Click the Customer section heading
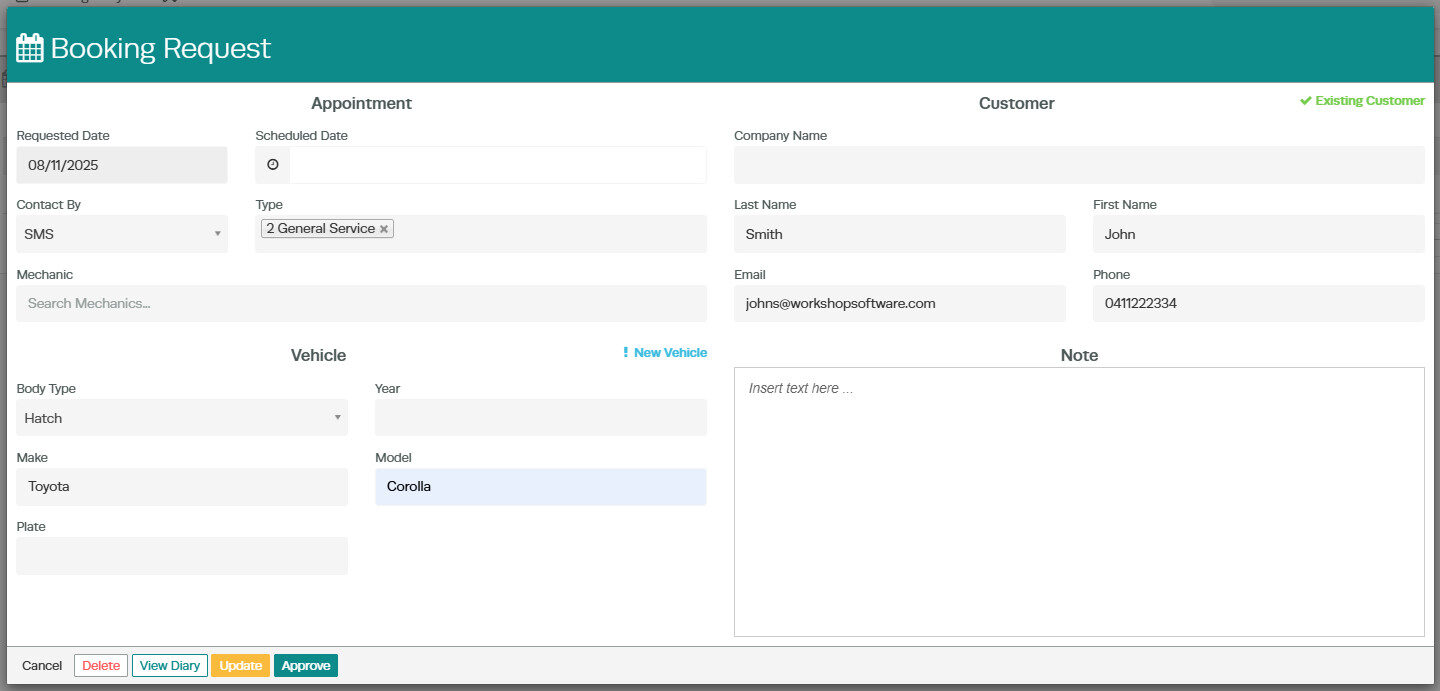The image size is (1440, 691). (1016, 103)
